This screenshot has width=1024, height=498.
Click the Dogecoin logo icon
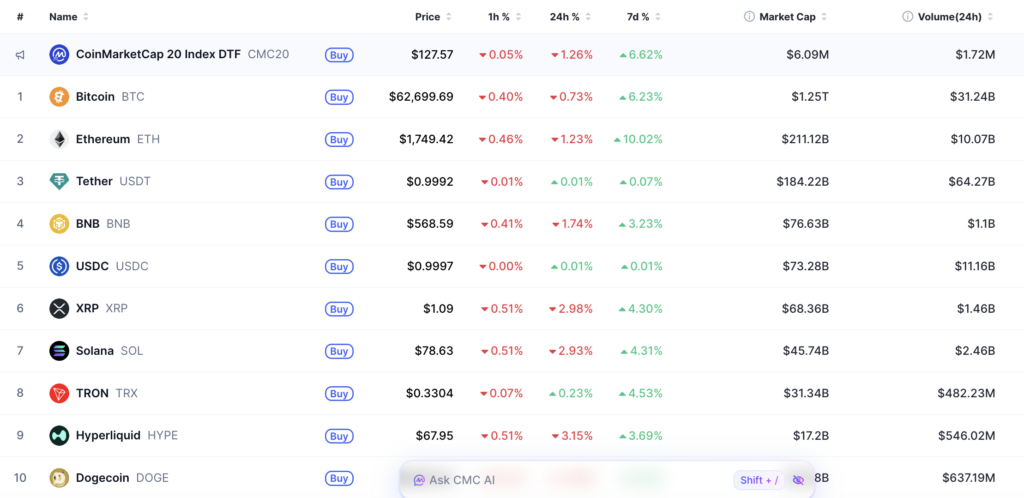pyautogui.click(x=59, y=478)
